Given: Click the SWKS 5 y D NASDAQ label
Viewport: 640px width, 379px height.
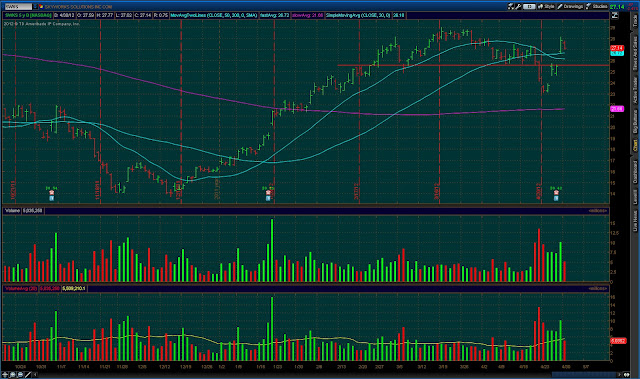Looking at the screenshot, I should pos(28,15).
